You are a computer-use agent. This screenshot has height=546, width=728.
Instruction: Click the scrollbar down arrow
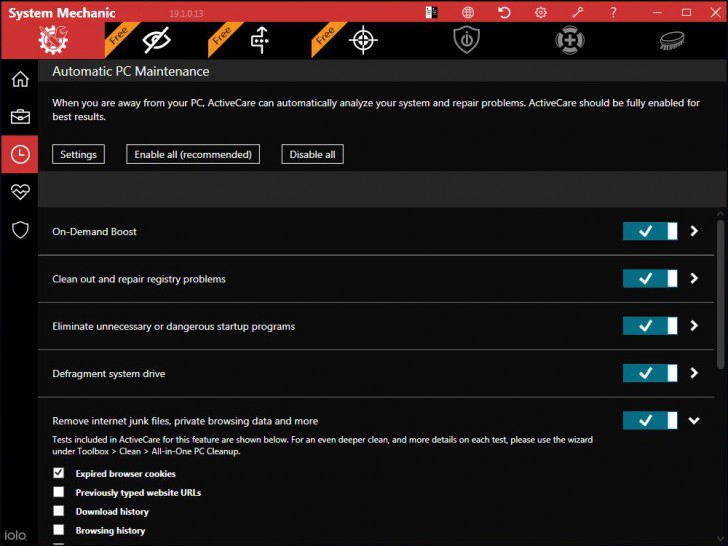pos(720,539)
